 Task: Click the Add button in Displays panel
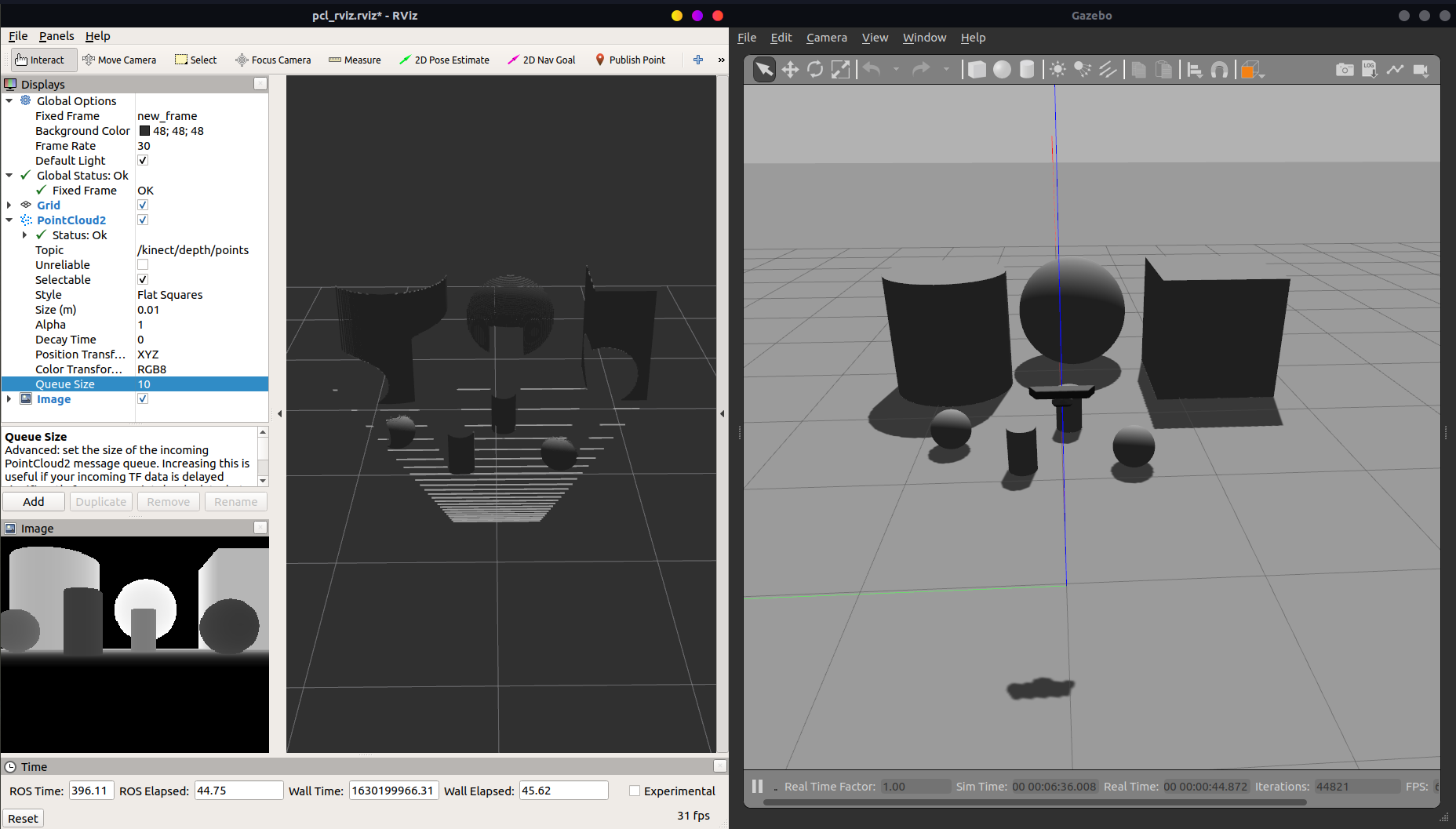(x=34, y=501)
